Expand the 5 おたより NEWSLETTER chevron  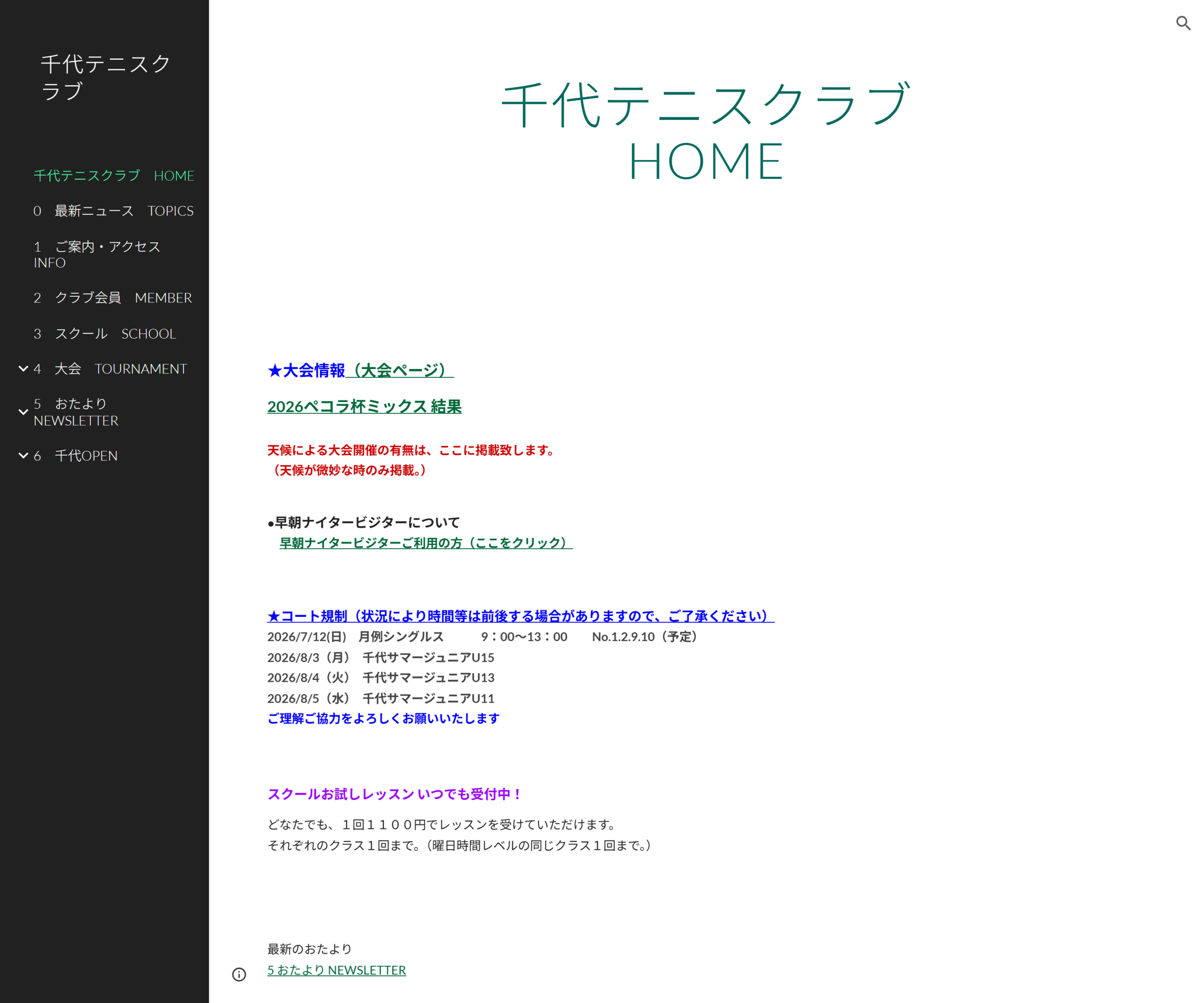point(23,411)
